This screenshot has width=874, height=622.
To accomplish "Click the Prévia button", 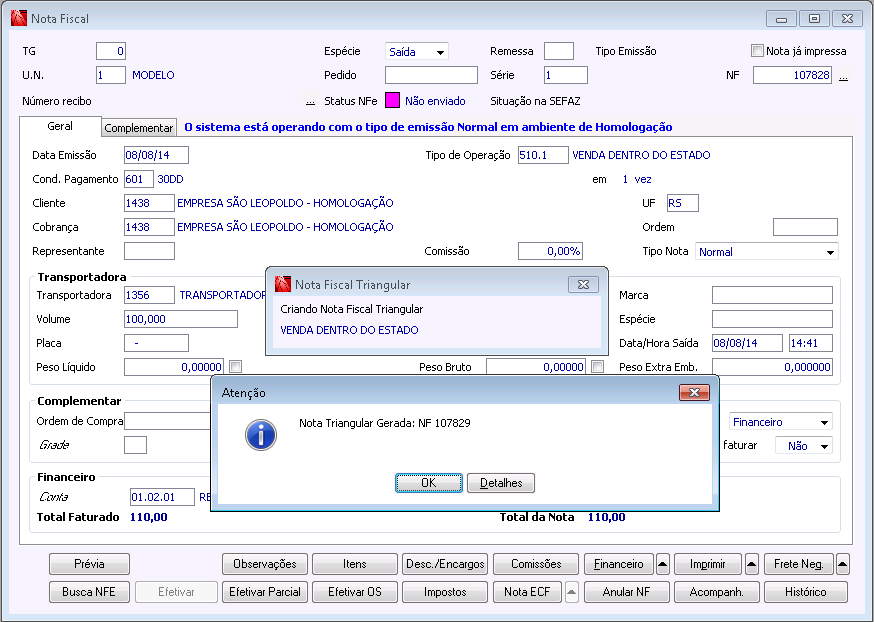I will pos(89,564).
